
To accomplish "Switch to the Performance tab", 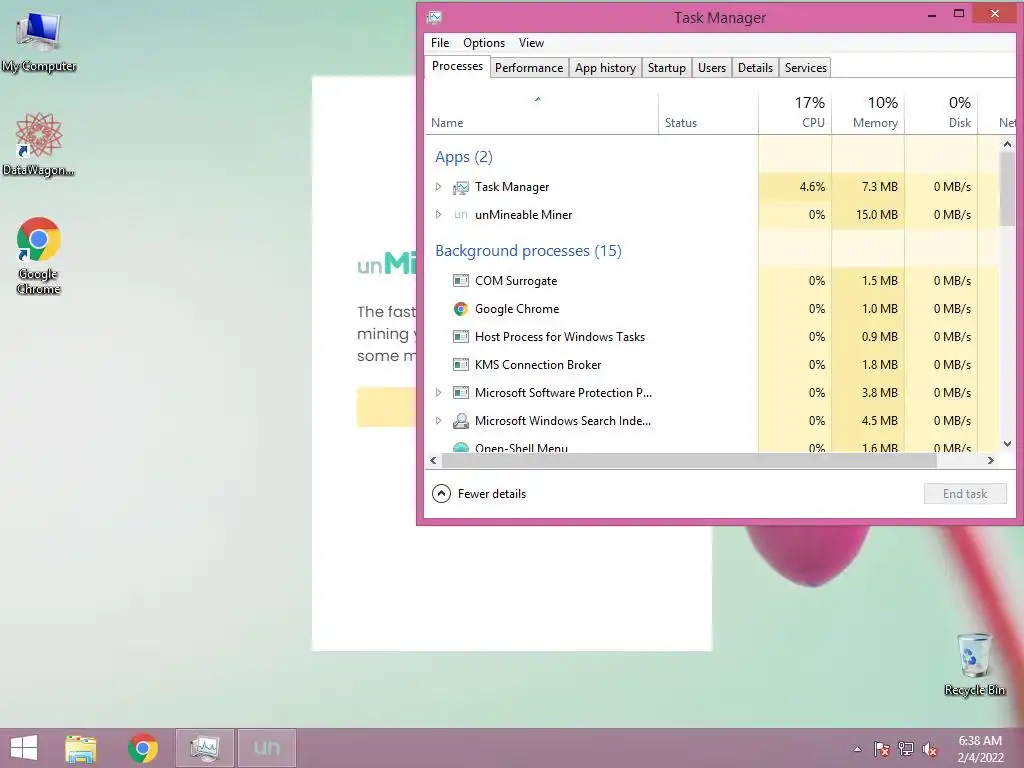I will tap(529, 67).
